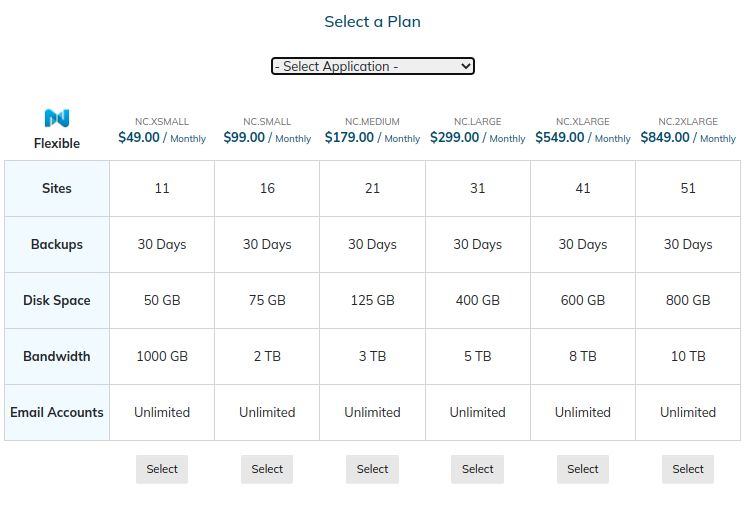Image resolution: width=748 pixels, height=515 pixels.
Task: Choose the NC.LARGE plan Select button
Action: tap(478, 469)
